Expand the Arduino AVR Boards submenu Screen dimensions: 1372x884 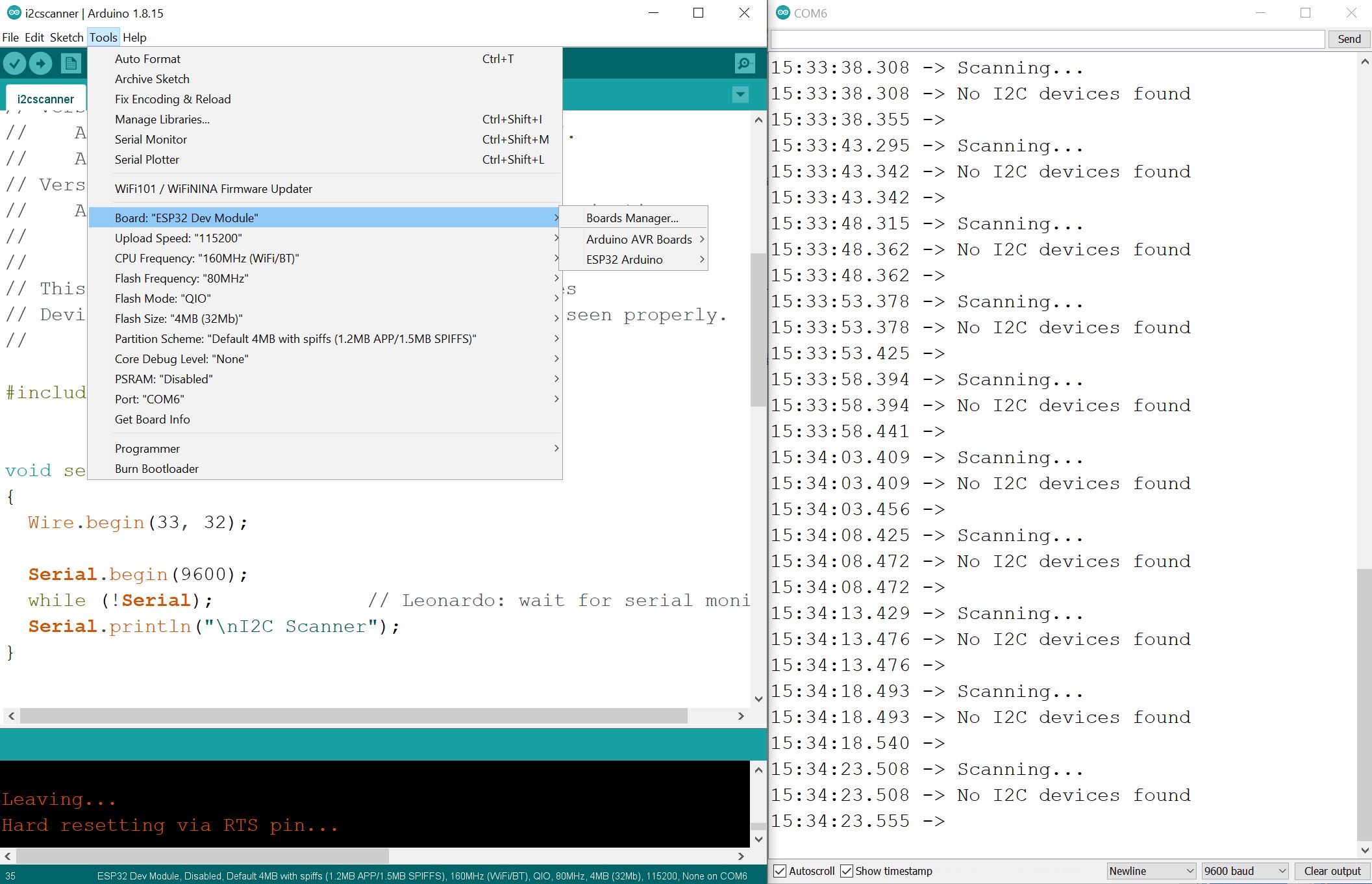[x=633, y=240]
